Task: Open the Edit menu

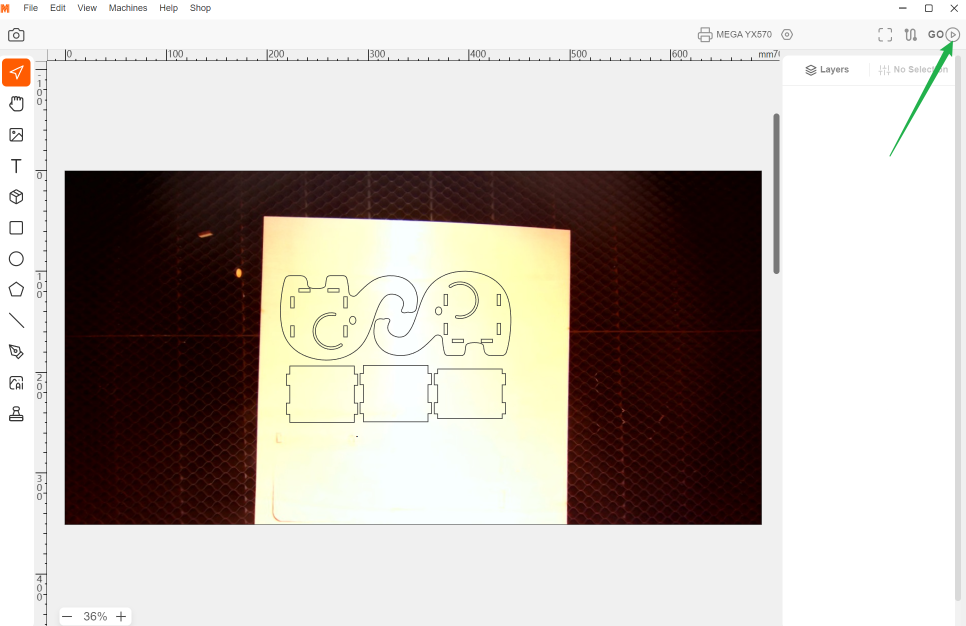Action: (x=58, y=8)
